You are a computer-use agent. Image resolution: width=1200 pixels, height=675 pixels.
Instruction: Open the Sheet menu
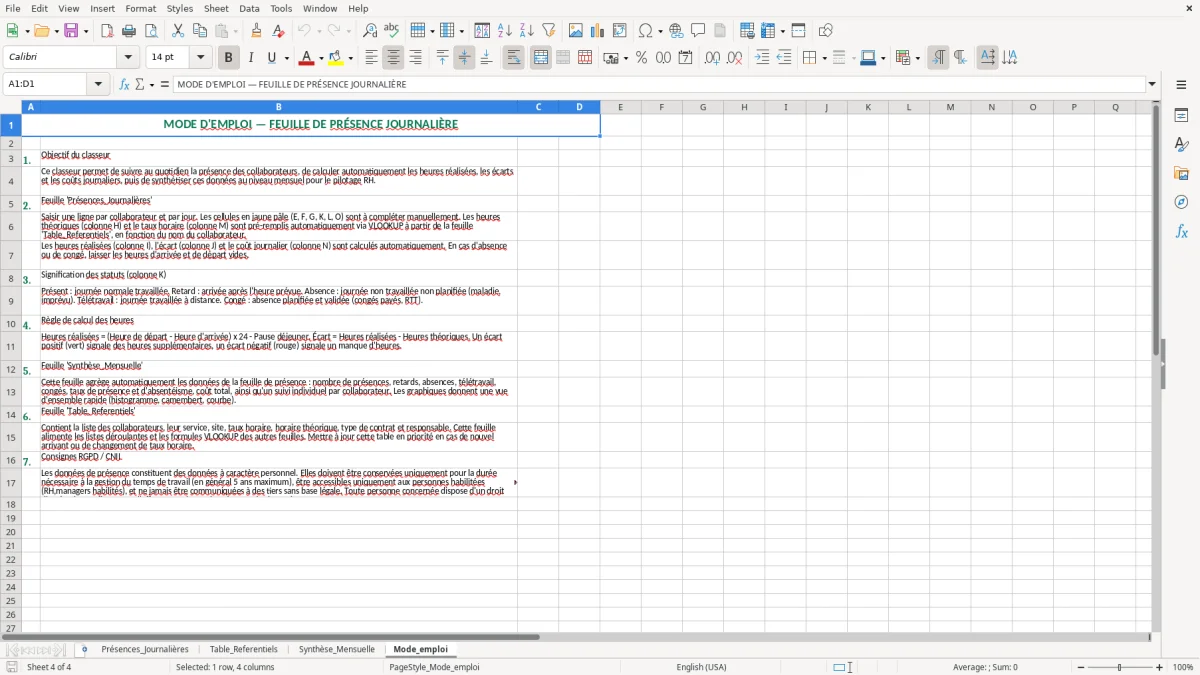pos(216,8)
